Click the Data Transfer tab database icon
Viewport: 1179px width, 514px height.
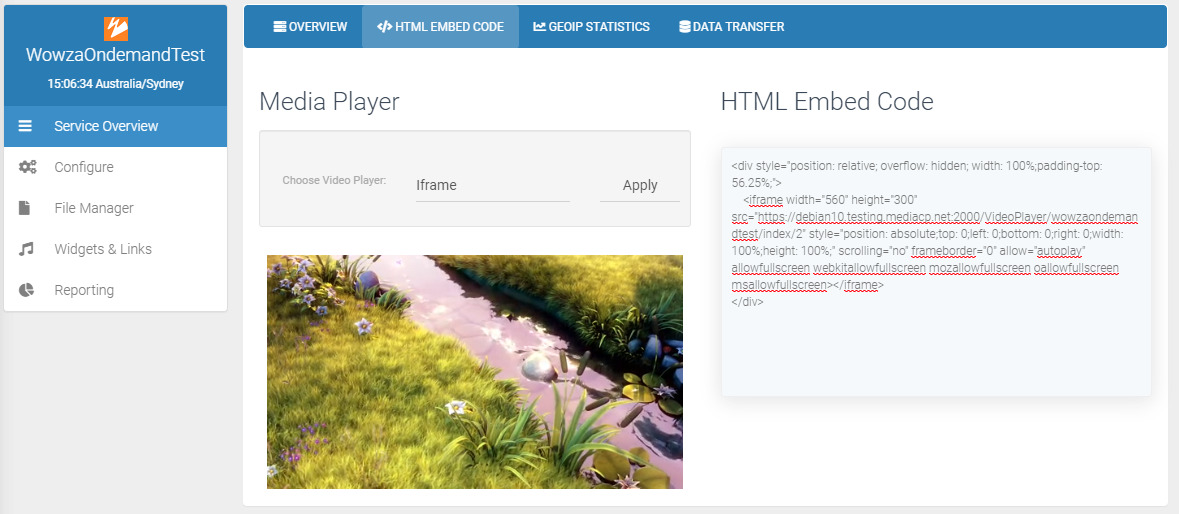684,27
